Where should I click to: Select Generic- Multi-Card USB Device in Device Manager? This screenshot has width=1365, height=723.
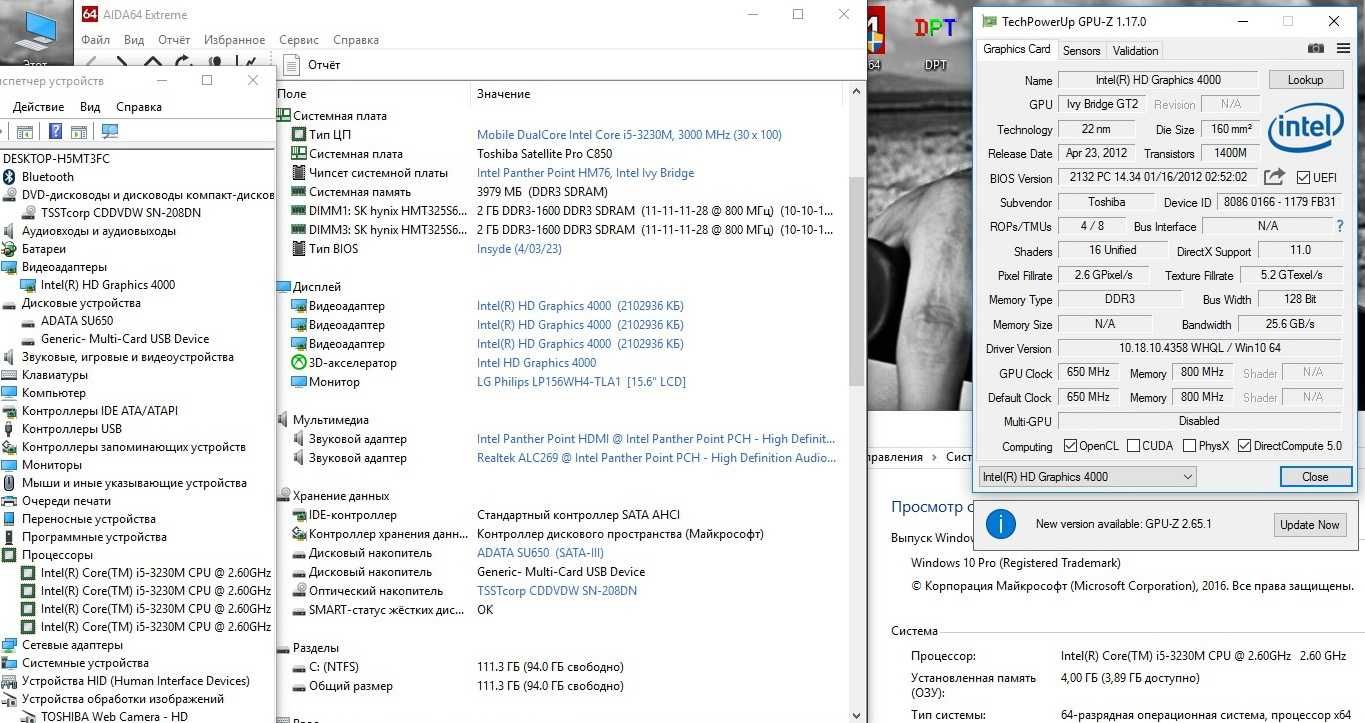point(125,339)
